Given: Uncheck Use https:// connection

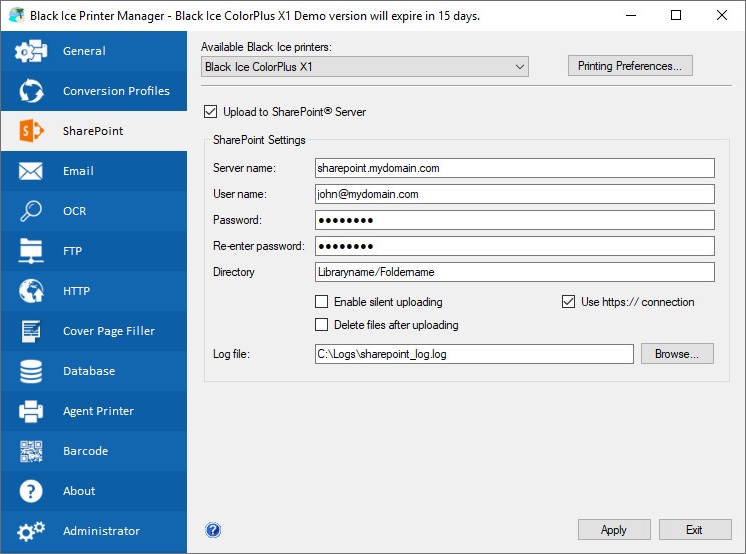Looking at the screenshot, I should (x=569, y=302).
